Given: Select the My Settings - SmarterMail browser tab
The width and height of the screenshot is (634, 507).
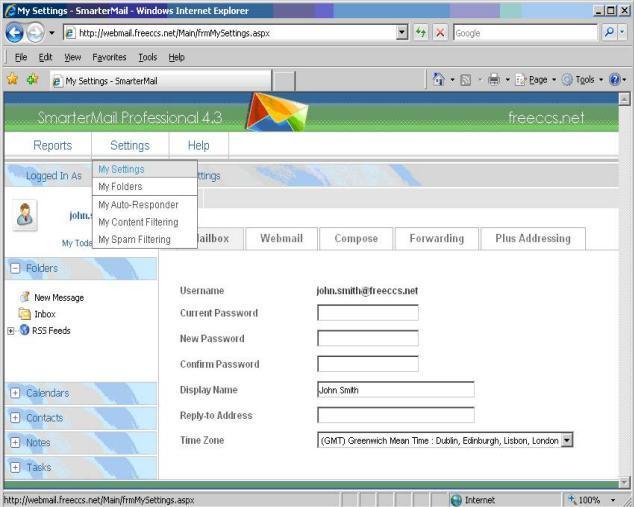Looking at the screenshot, I should tap(161, 80).
